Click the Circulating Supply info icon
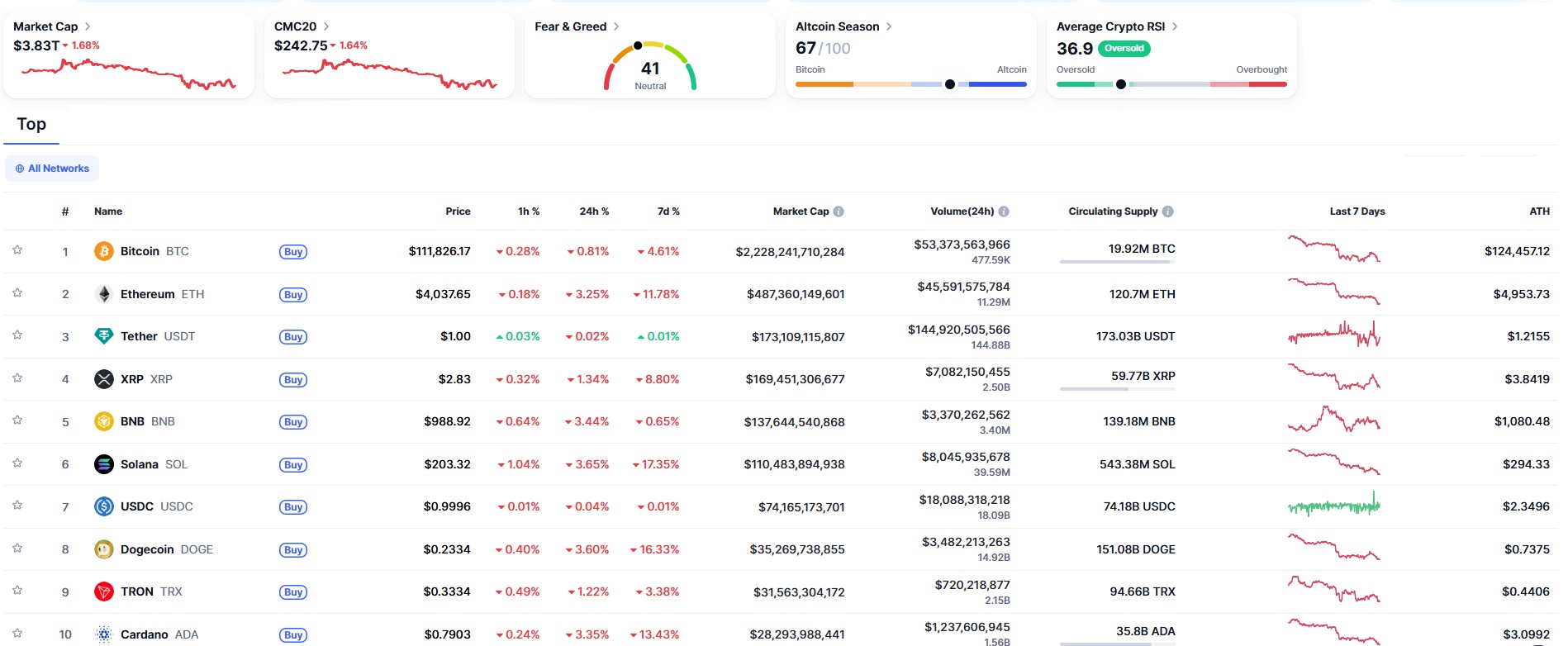The width and height of the screenshot is (1568, 646). [x=1168, y=211]
